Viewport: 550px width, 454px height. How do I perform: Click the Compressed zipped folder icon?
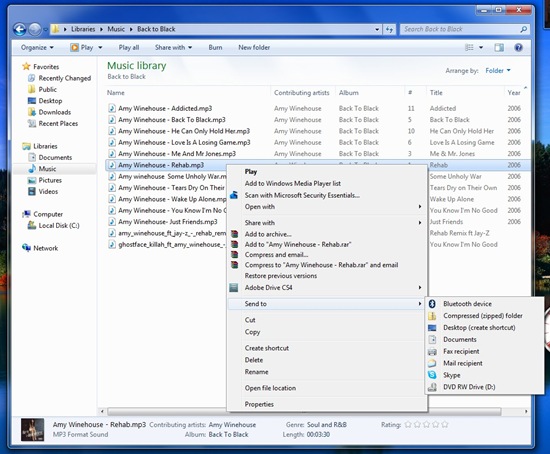432,316
